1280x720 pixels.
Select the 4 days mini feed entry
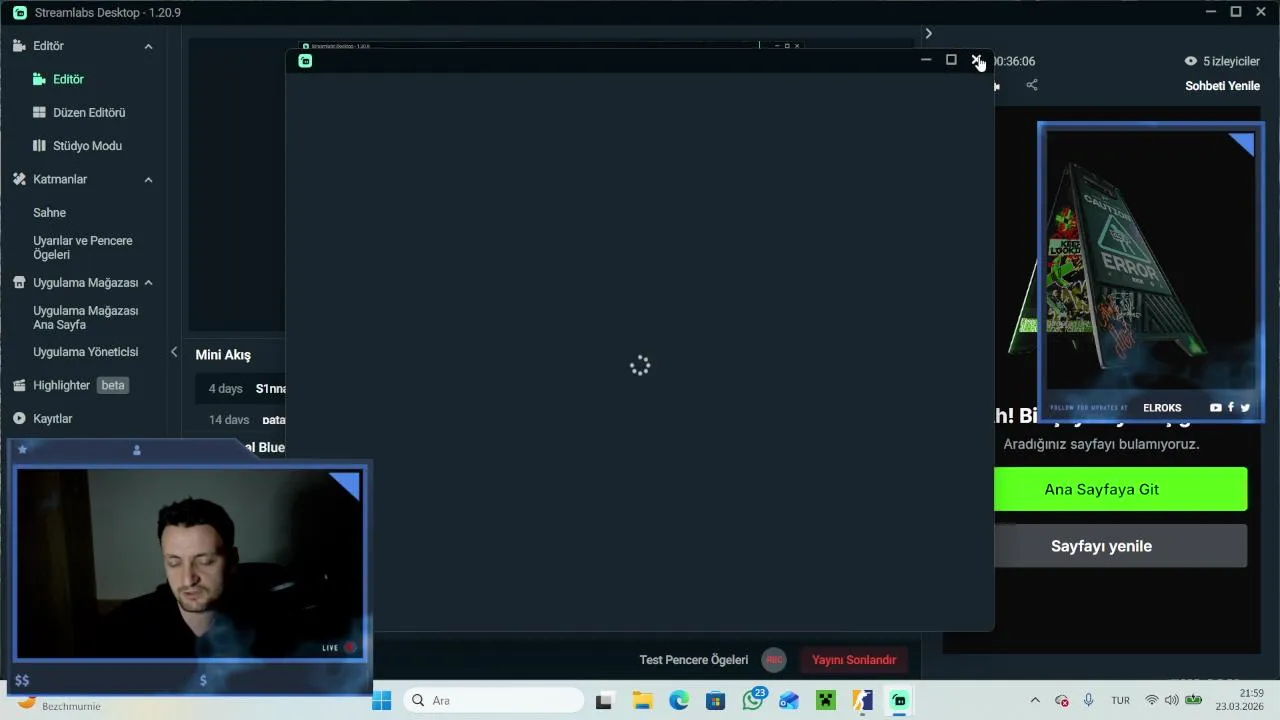pos(240,389)
